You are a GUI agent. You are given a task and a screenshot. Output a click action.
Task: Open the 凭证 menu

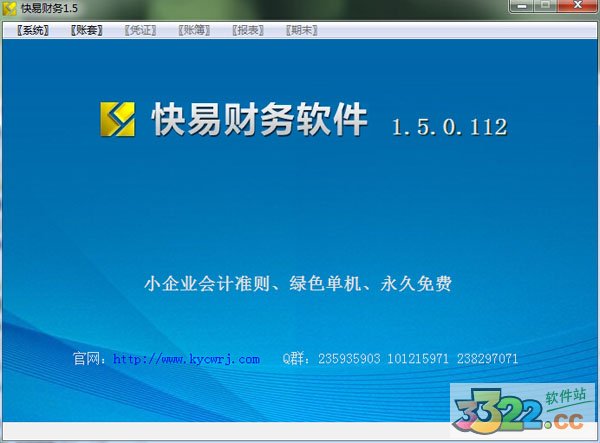[140, 30]
